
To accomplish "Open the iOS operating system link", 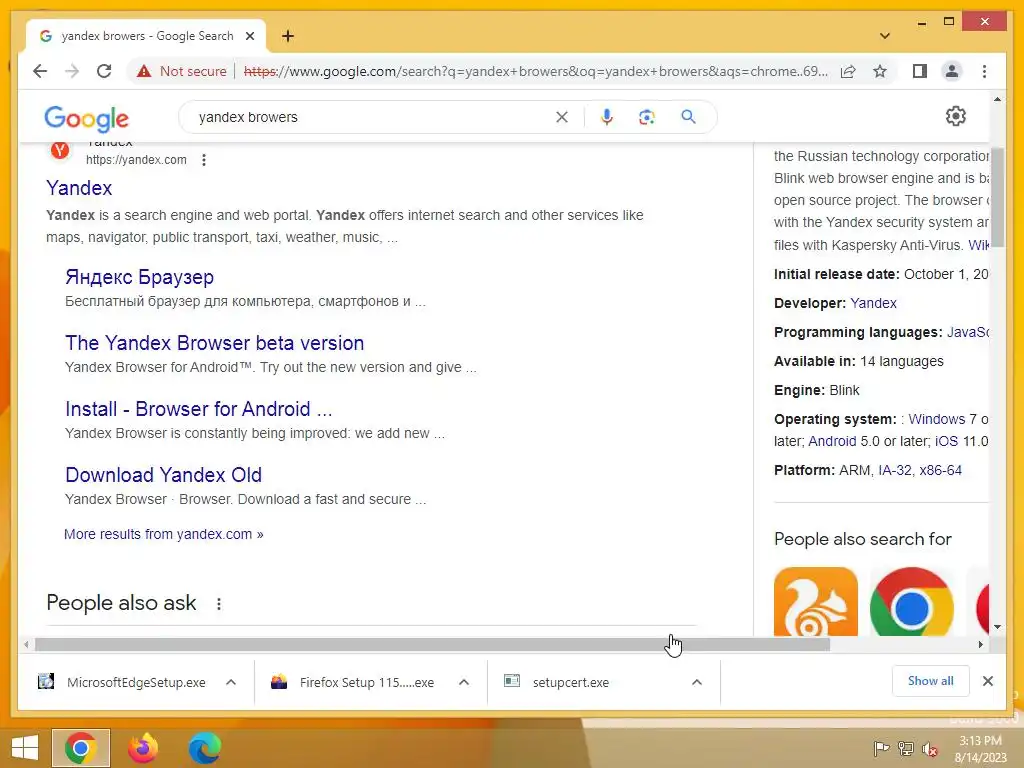I will [946, 441].
